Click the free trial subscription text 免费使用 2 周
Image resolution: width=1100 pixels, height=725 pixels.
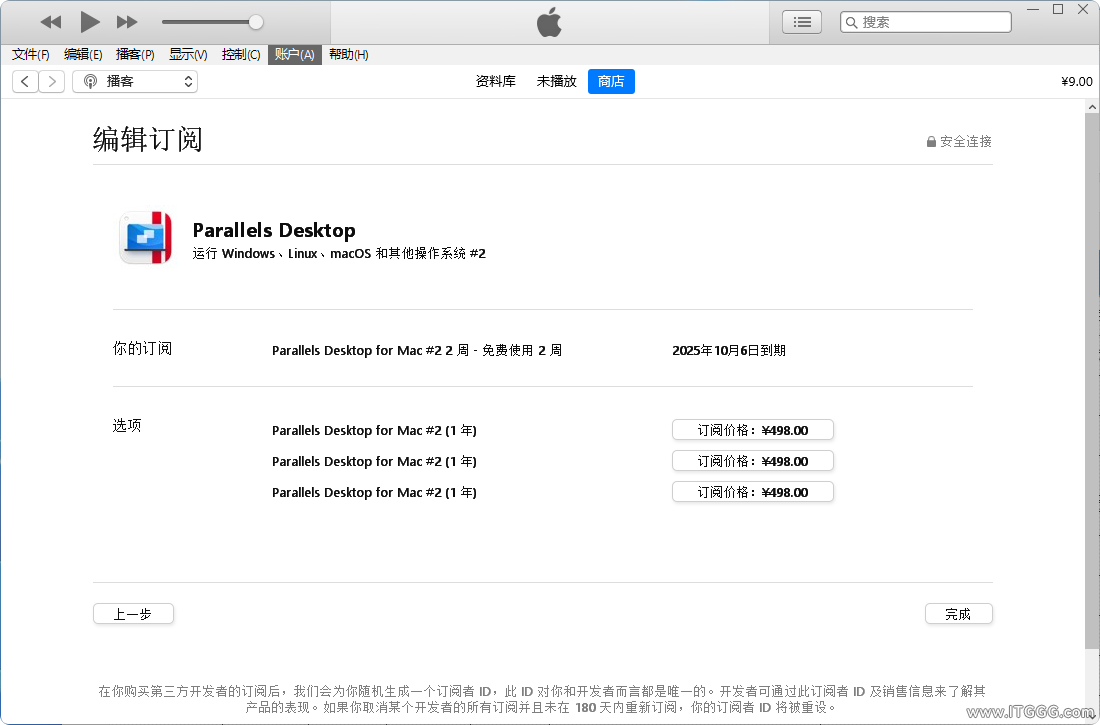click(x=521, y=350)
